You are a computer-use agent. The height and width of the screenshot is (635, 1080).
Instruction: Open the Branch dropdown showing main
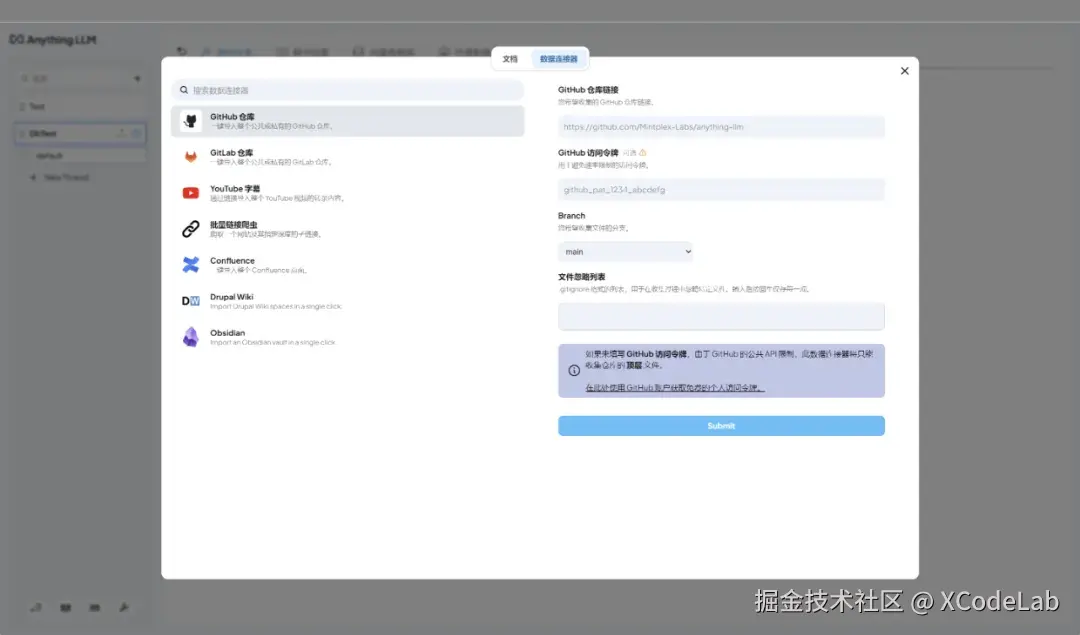[625, 251]
